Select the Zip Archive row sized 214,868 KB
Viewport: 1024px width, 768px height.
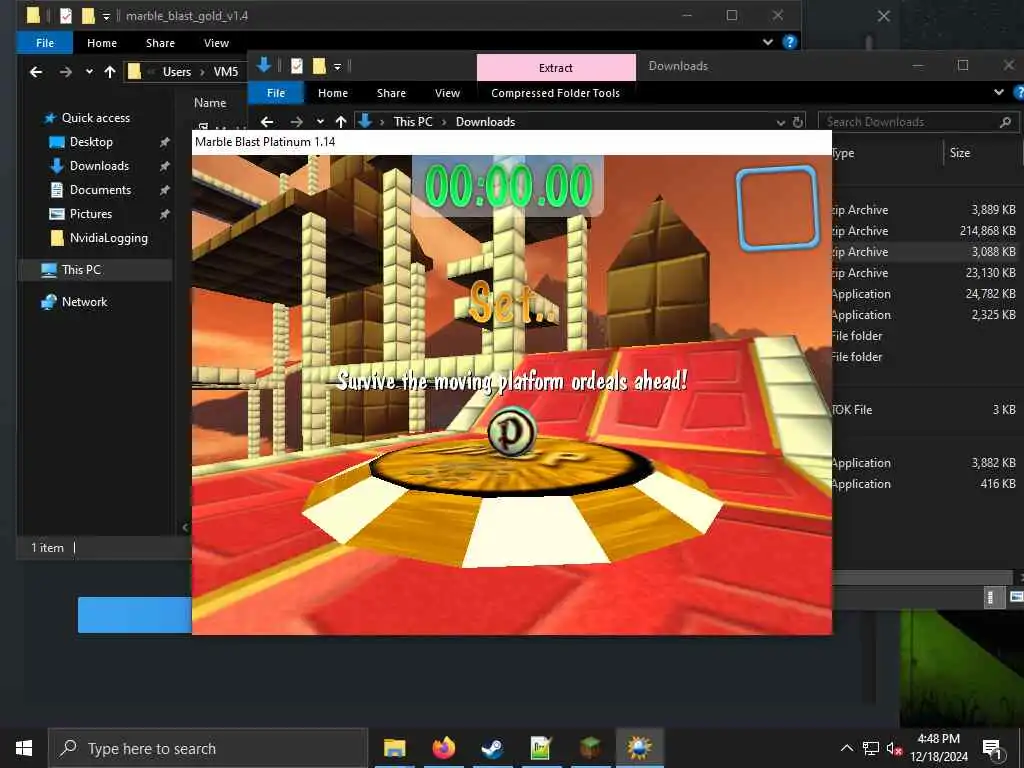pos(925,231)
